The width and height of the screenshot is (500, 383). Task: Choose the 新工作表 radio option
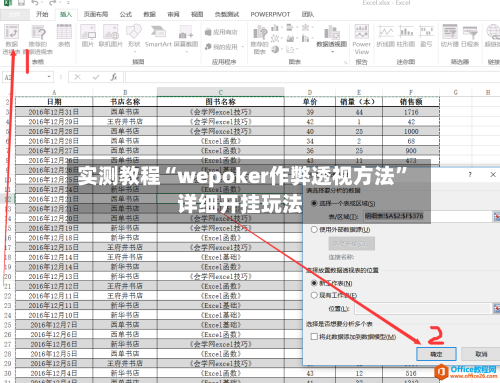pos(314,283)
